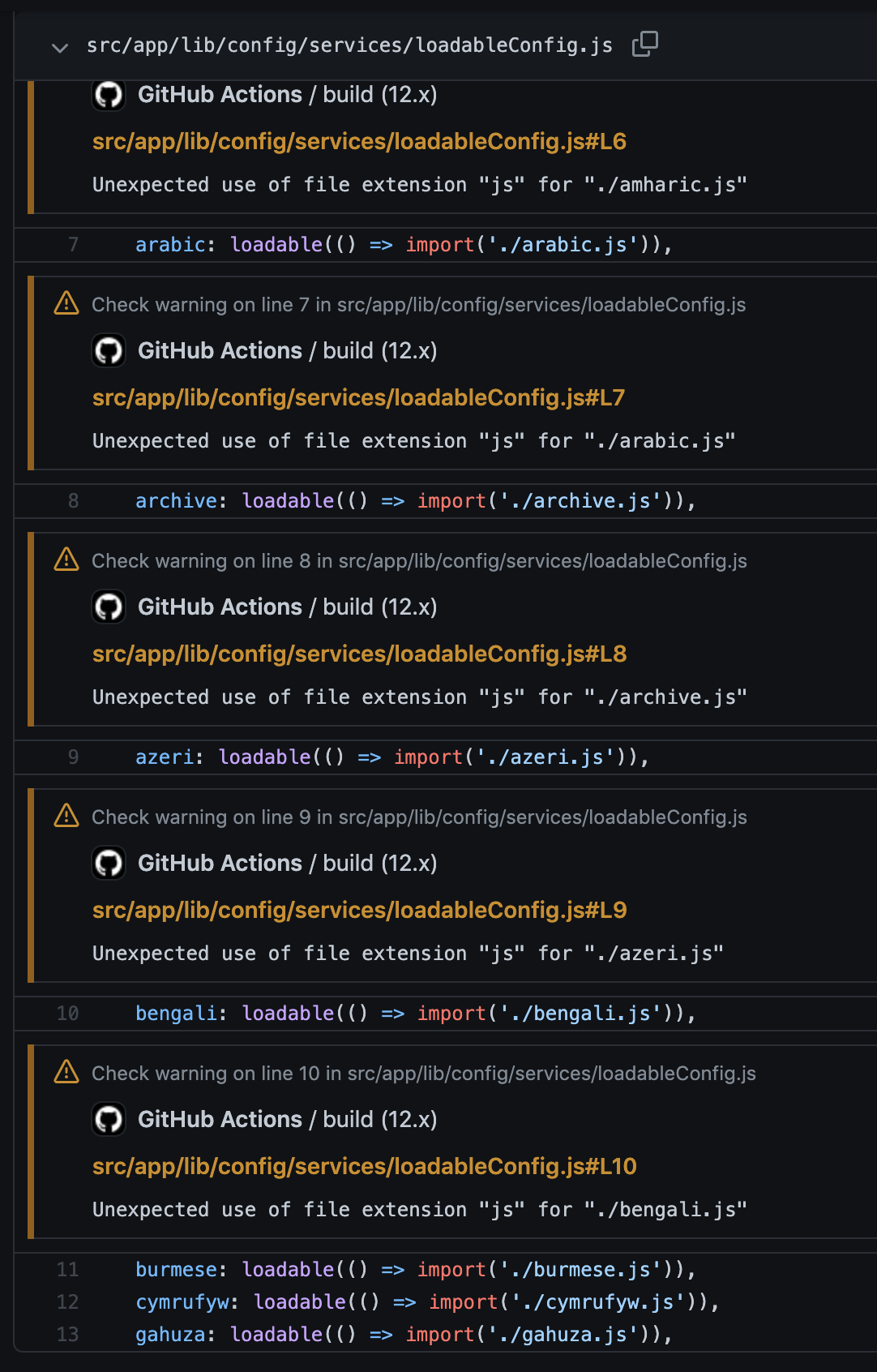Click the copy file path icon
Screen dimensions: 877x1372
(x=644, y=45)
